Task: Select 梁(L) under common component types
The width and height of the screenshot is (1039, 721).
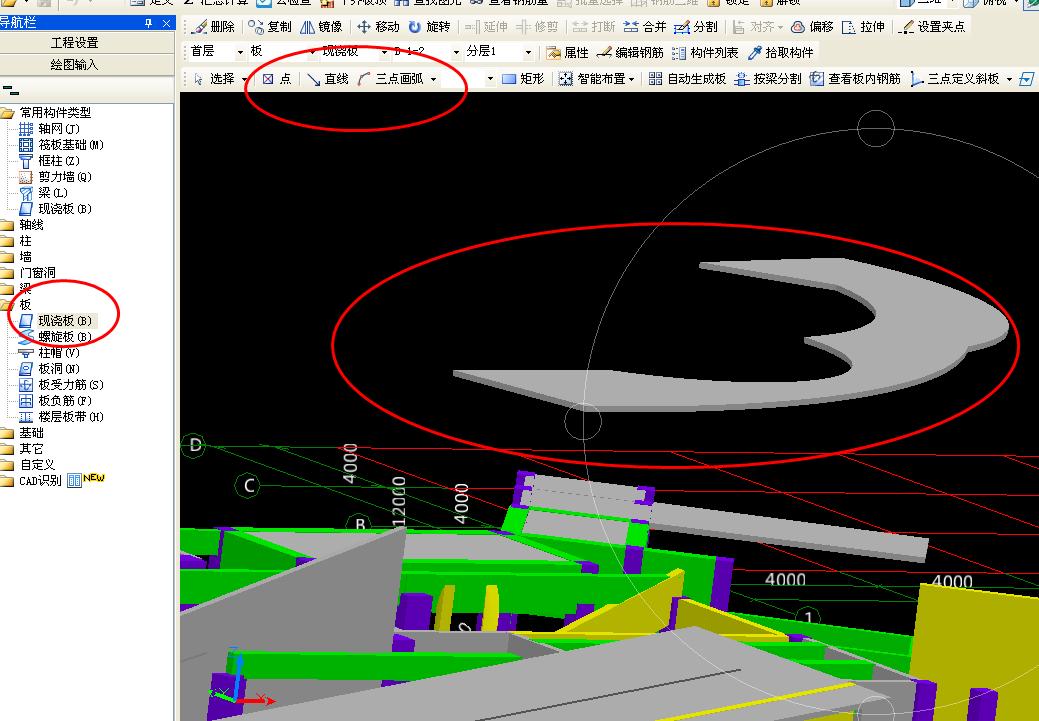Action: pyautogui.click(x=52, y=193)
